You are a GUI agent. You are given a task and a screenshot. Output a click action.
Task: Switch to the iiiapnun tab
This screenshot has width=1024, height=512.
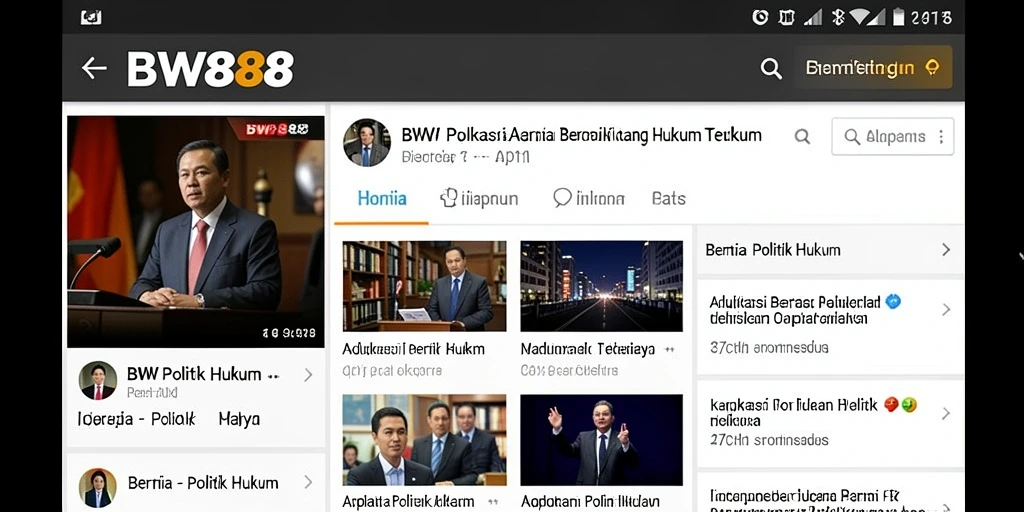(479, 199)
